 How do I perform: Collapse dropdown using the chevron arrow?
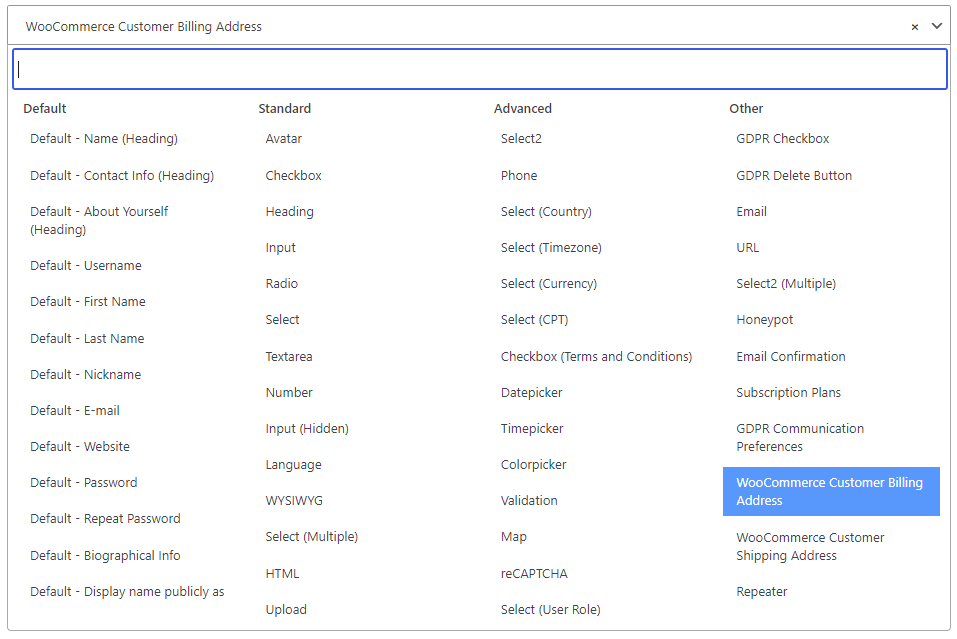(936, 26)
